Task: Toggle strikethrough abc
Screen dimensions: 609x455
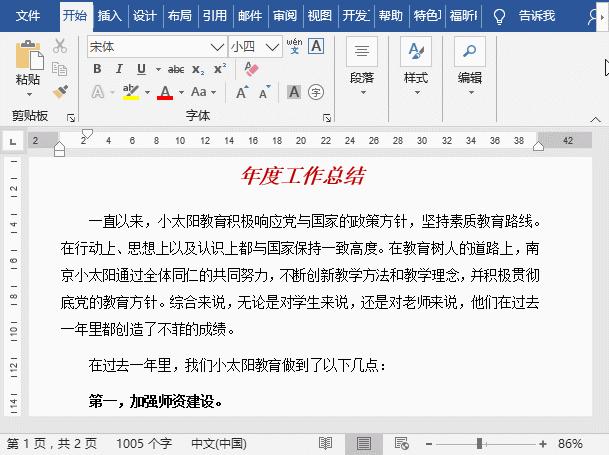Action: pyautogui.click(x=176, y=70)
